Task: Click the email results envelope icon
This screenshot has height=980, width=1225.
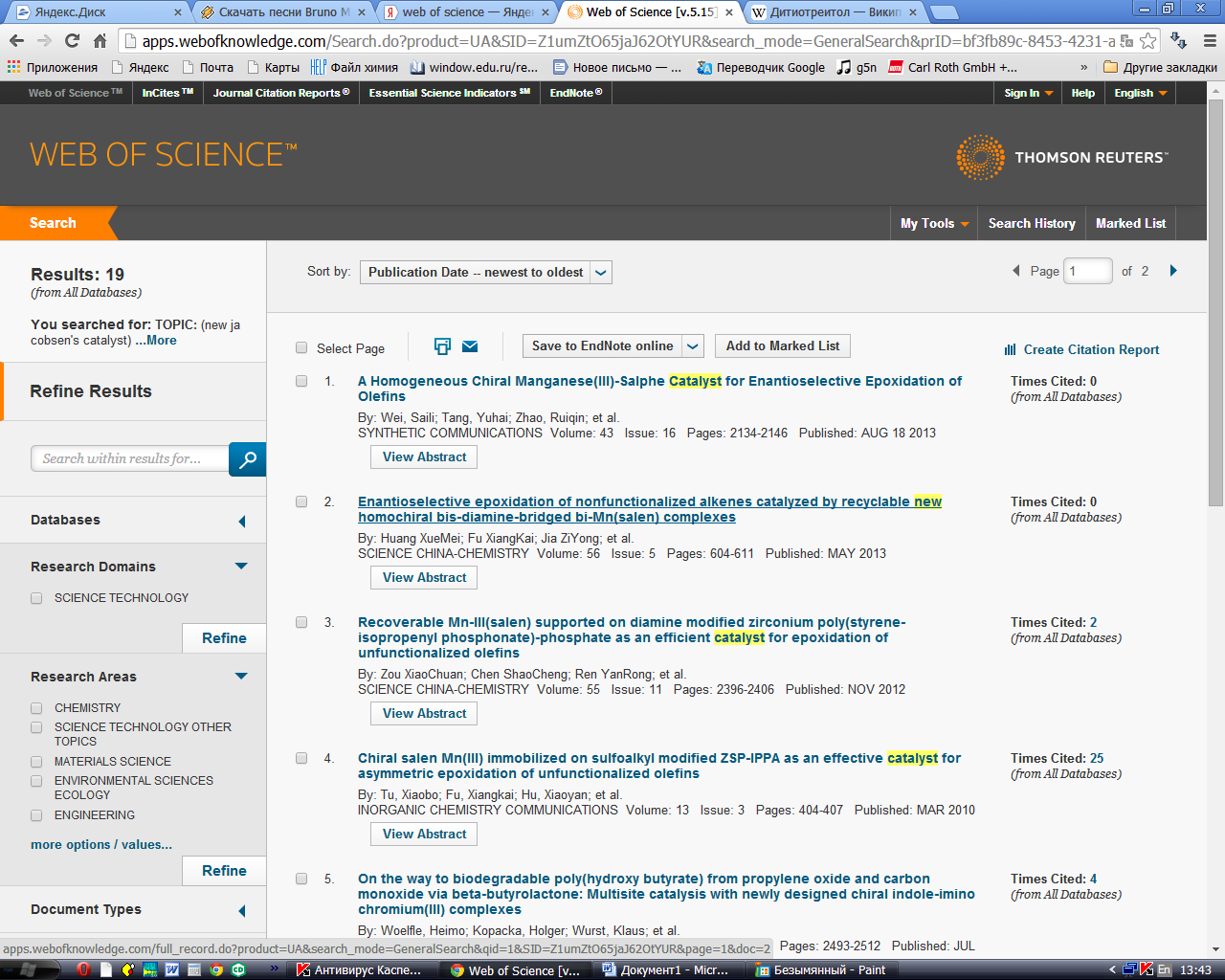Action: pos(470,346)
